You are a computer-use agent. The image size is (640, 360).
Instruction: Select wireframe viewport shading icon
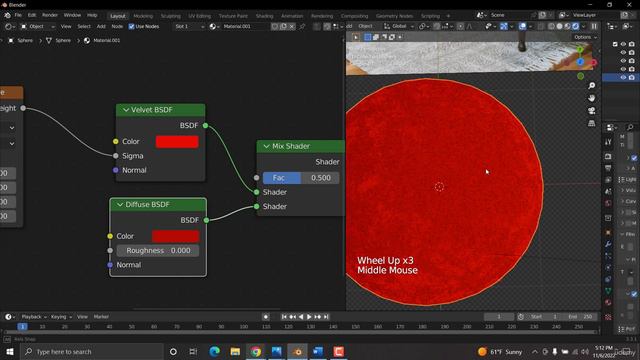pos(551,27)
